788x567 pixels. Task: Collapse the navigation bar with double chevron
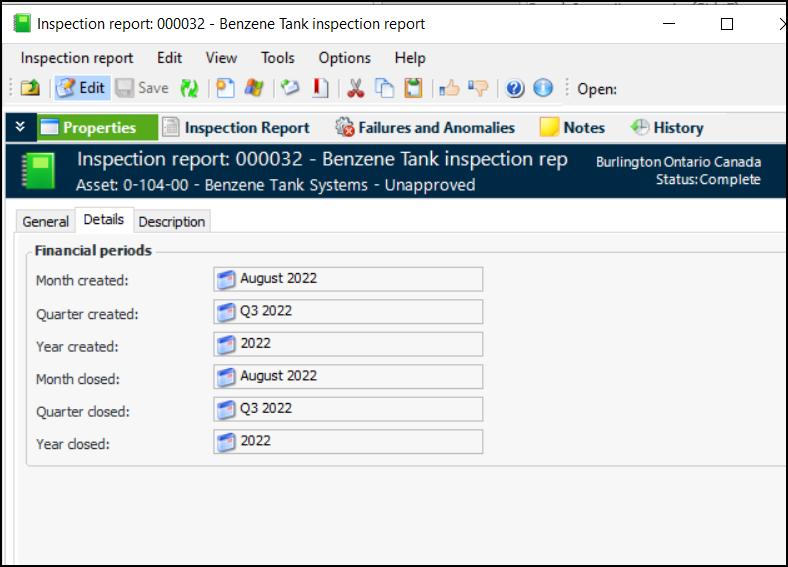pos(20,127)
